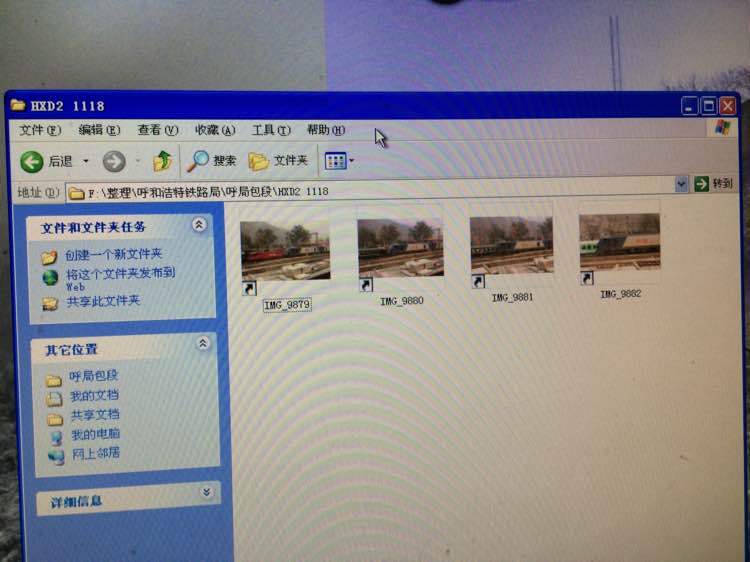Click the IMG_9880 file name label

pos(402,301)
